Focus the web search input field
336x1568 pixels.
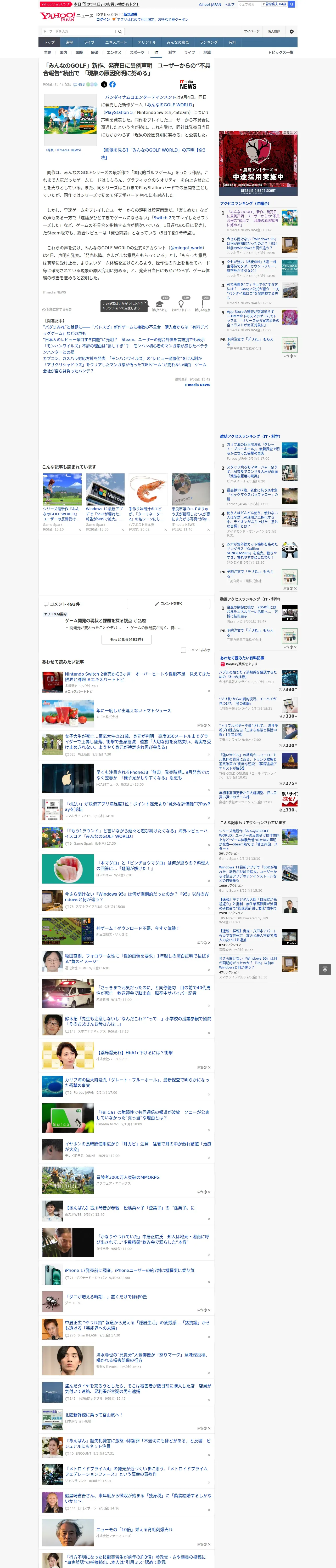point(249,4)
